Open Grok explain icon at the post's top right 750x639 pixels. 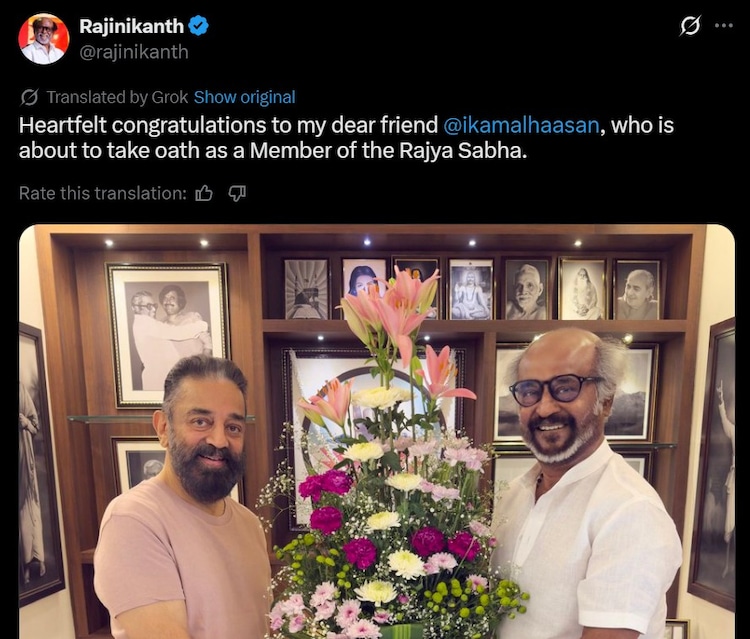[x=690, y=25]
